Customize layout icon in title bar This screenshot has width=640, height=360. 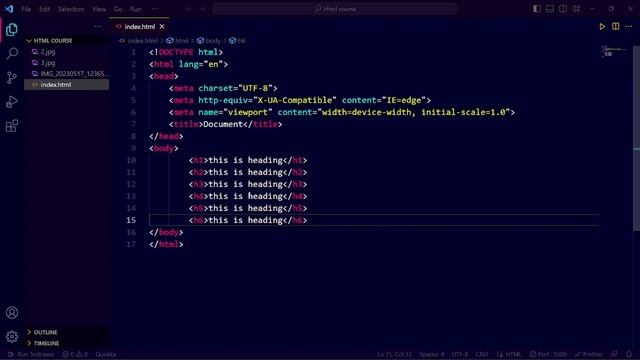click(x=576, y=9)
